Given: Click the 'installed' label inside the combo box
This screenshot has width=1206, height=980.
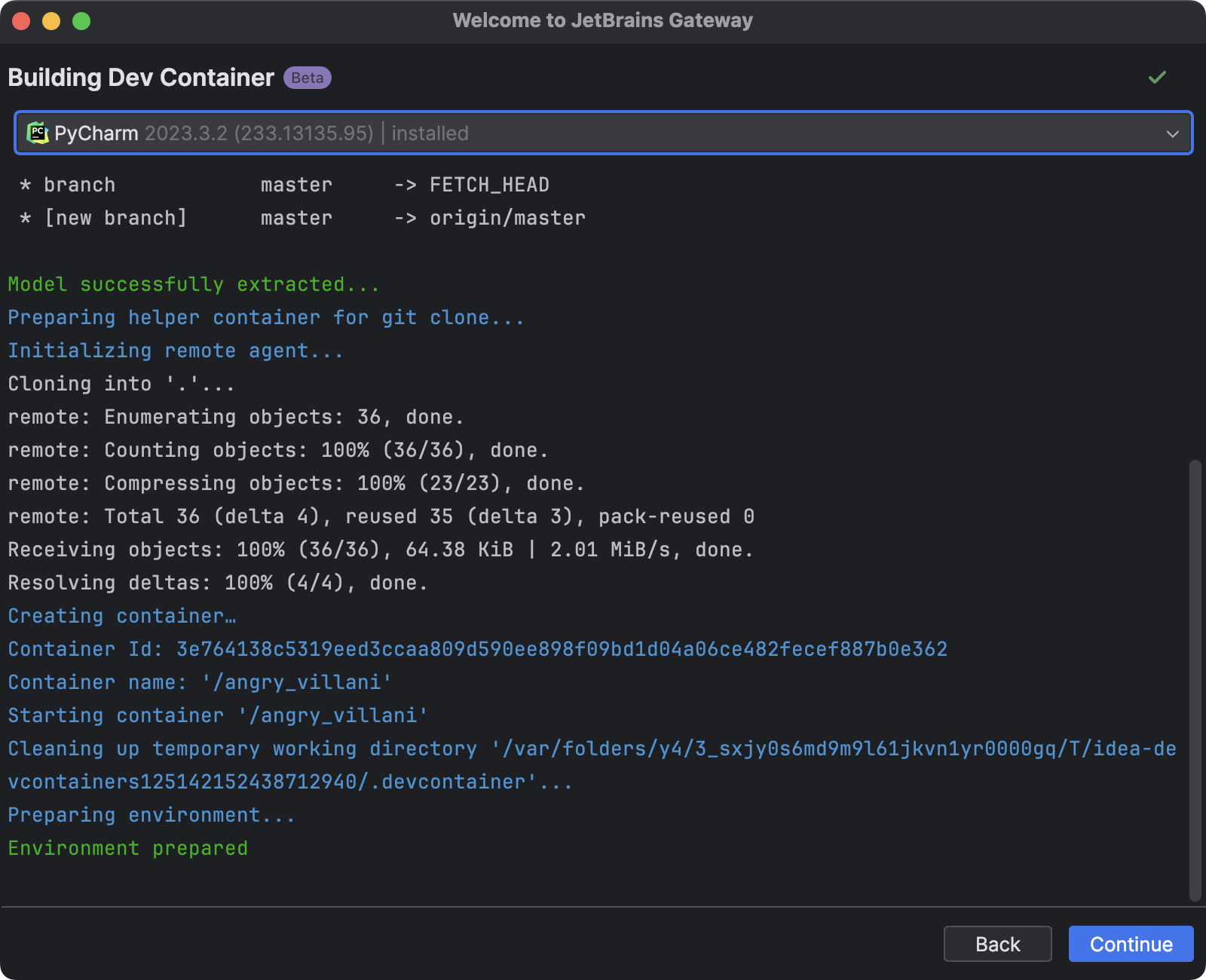Looking at the screenshot, I should [428, 133].
